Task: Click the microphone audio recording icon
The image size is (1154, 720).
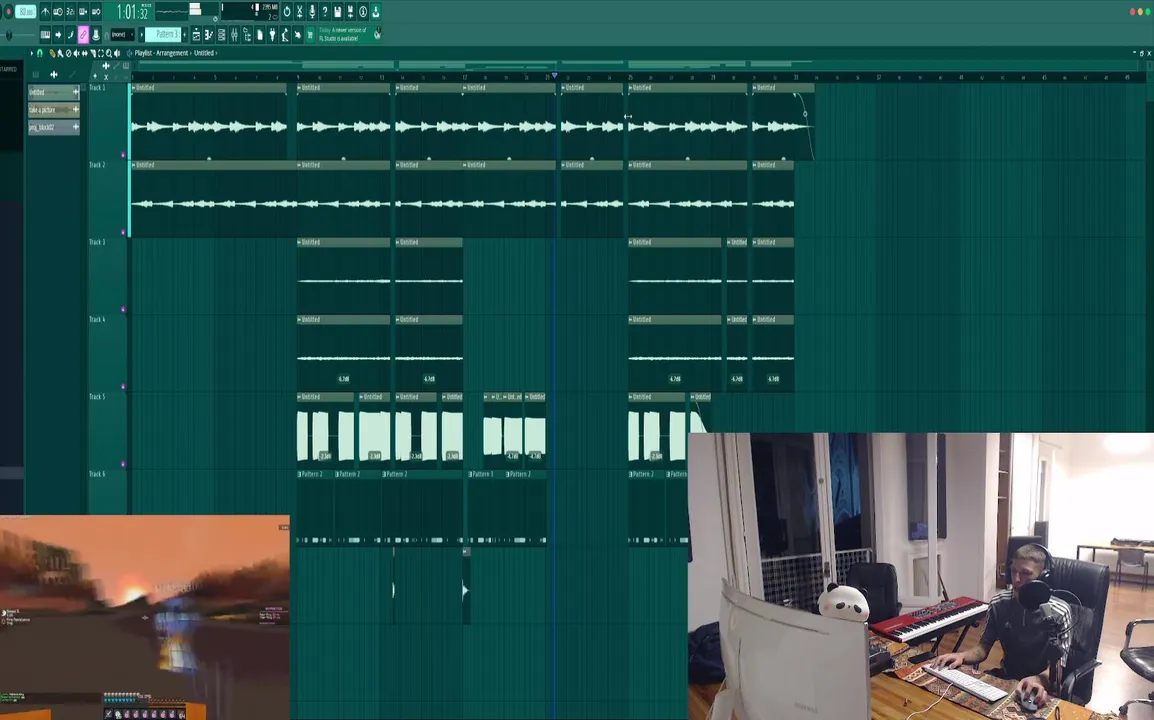Action: pyautogui.click(x=312, y=12)
